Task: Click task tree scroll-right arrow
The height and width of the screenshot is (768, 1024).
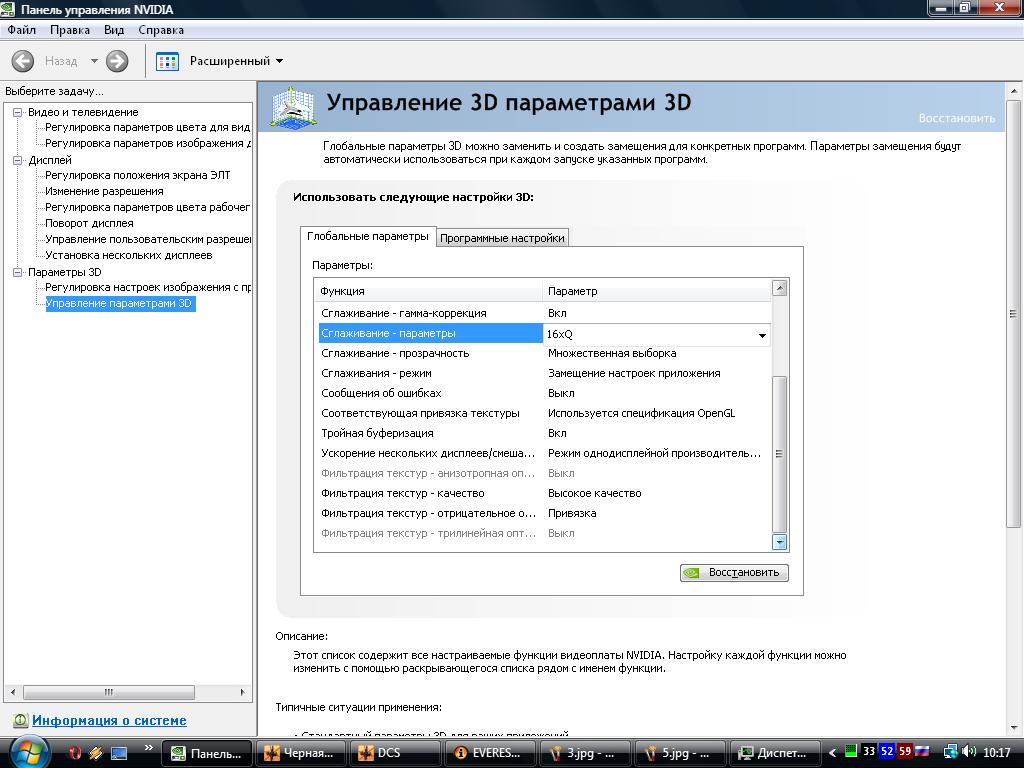Action: tap(243, 692)
